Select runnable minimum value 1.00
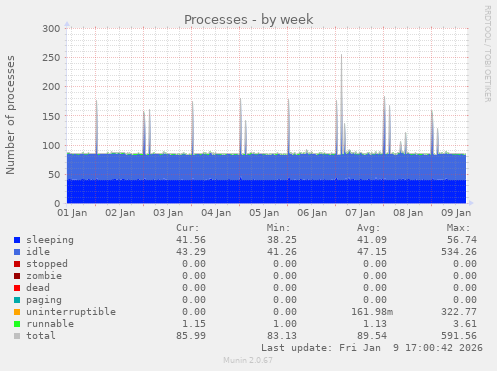The image size is (497, 371). point(285,324)
